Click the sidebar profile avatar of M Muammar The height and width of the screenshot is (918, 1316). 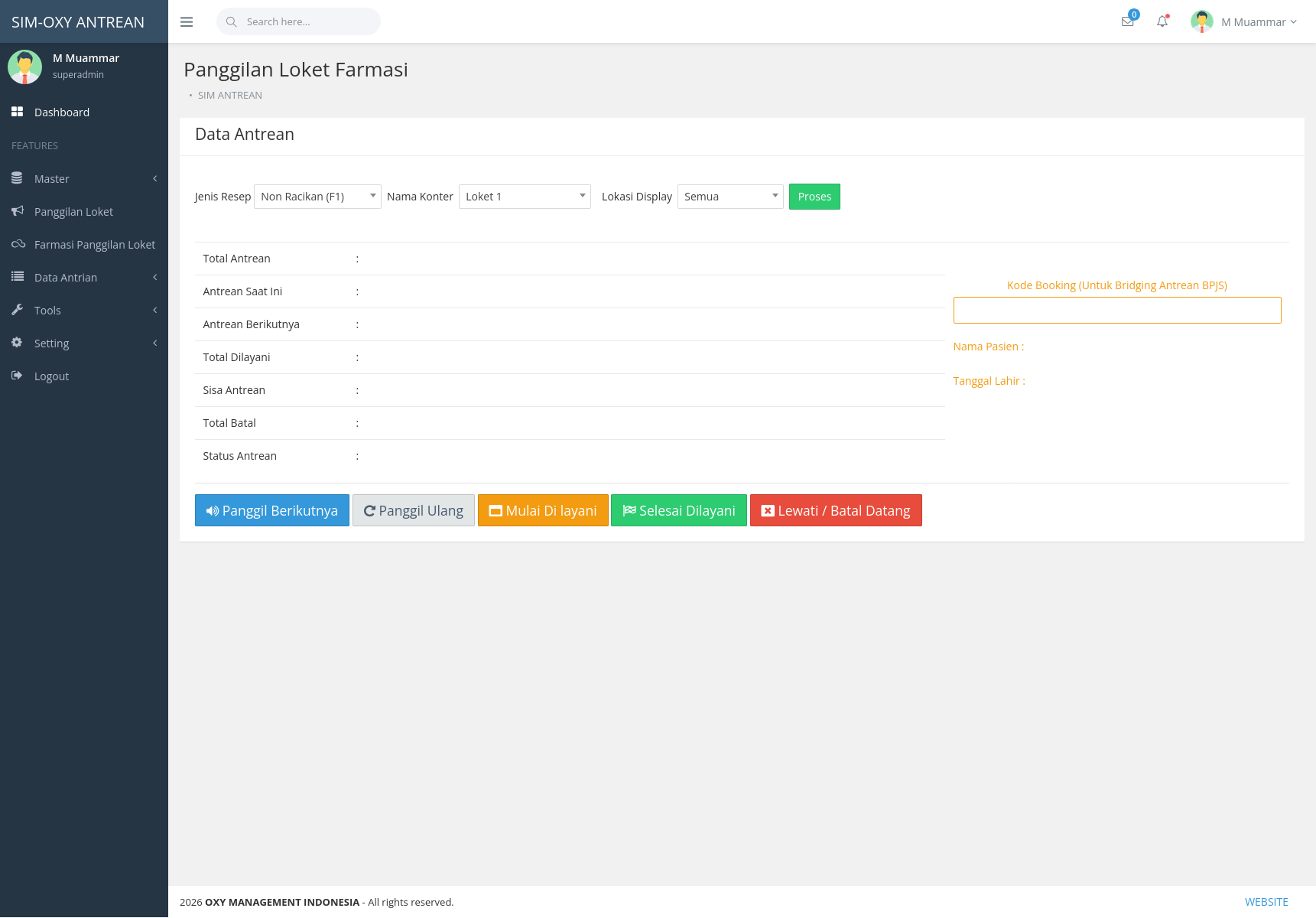pyautogui.click(x=24, y=67)
